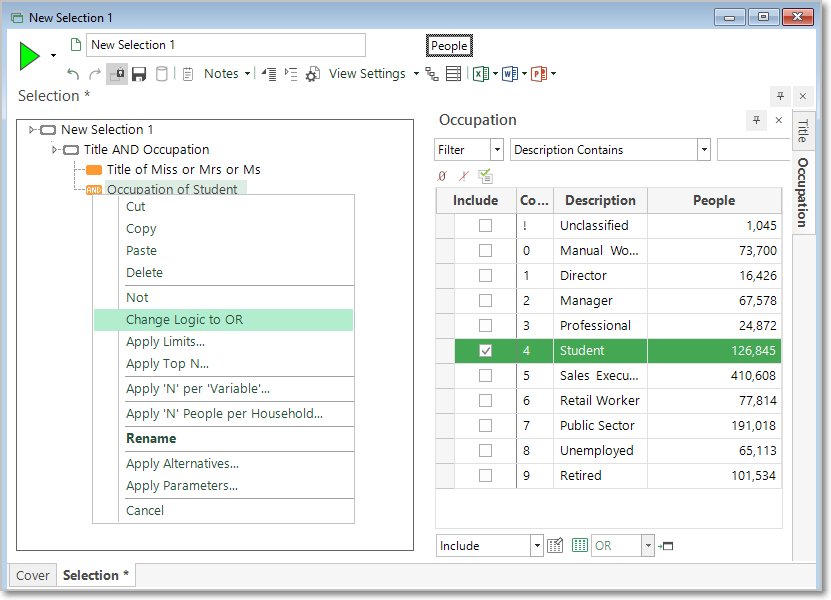Screen dimensions: 831x600
Task: Click the gear document icon beside View Settings
Action: [313, 74]
